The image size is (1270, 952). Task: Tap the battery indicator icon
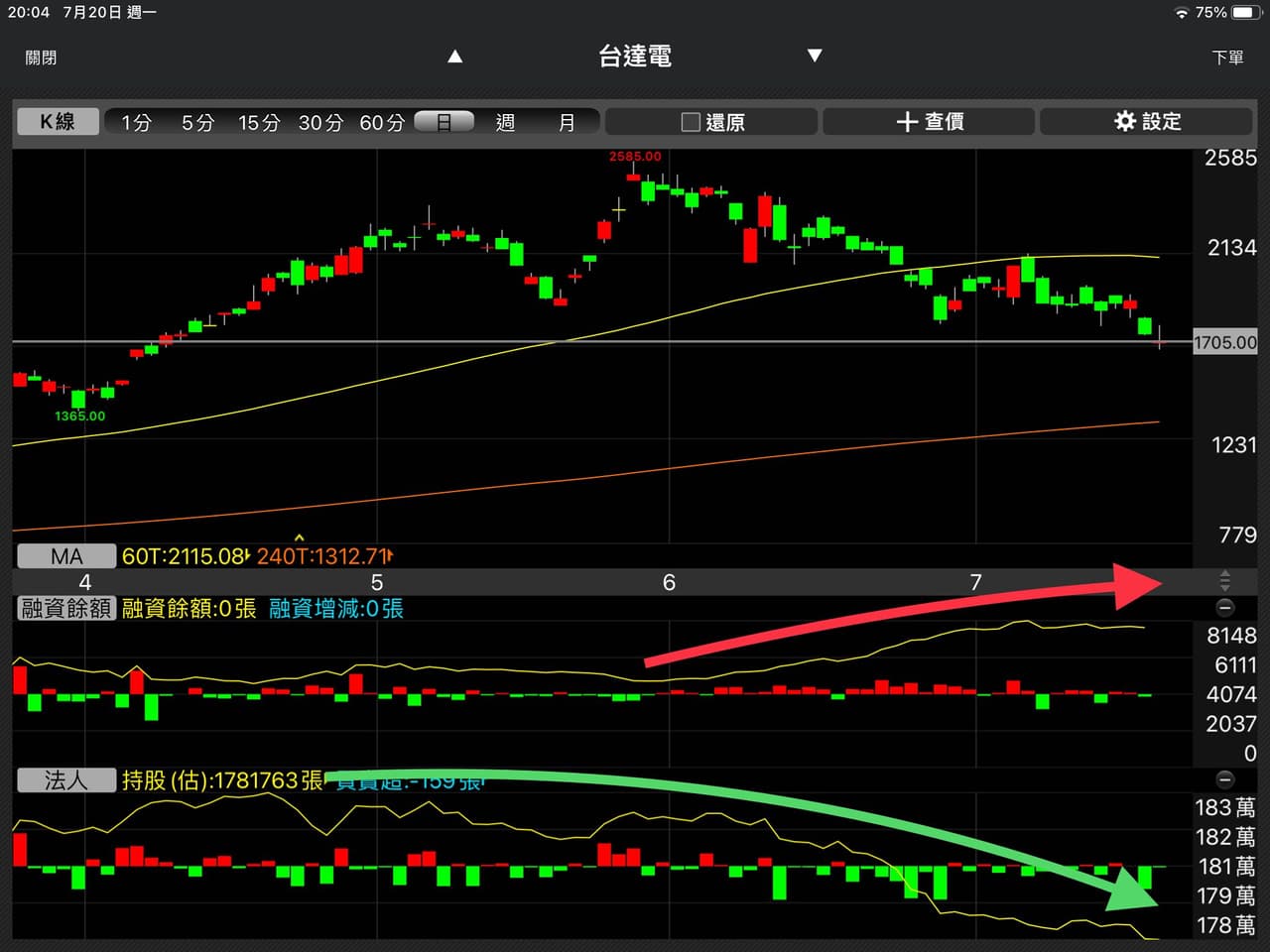(x=1244, y=13)
